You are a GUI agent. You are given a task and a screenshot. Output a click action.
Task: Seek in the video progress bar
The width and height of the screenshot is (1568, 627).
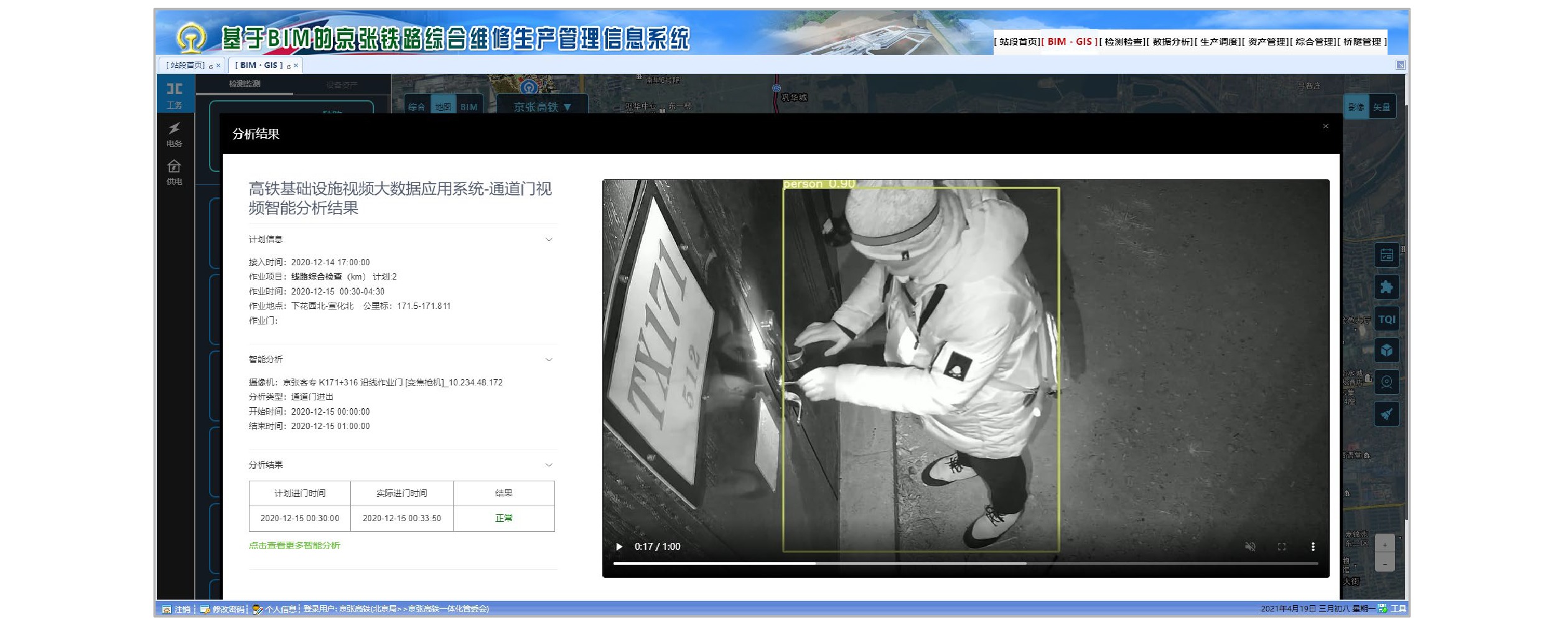pyautogui.click(x=965, y=563)
